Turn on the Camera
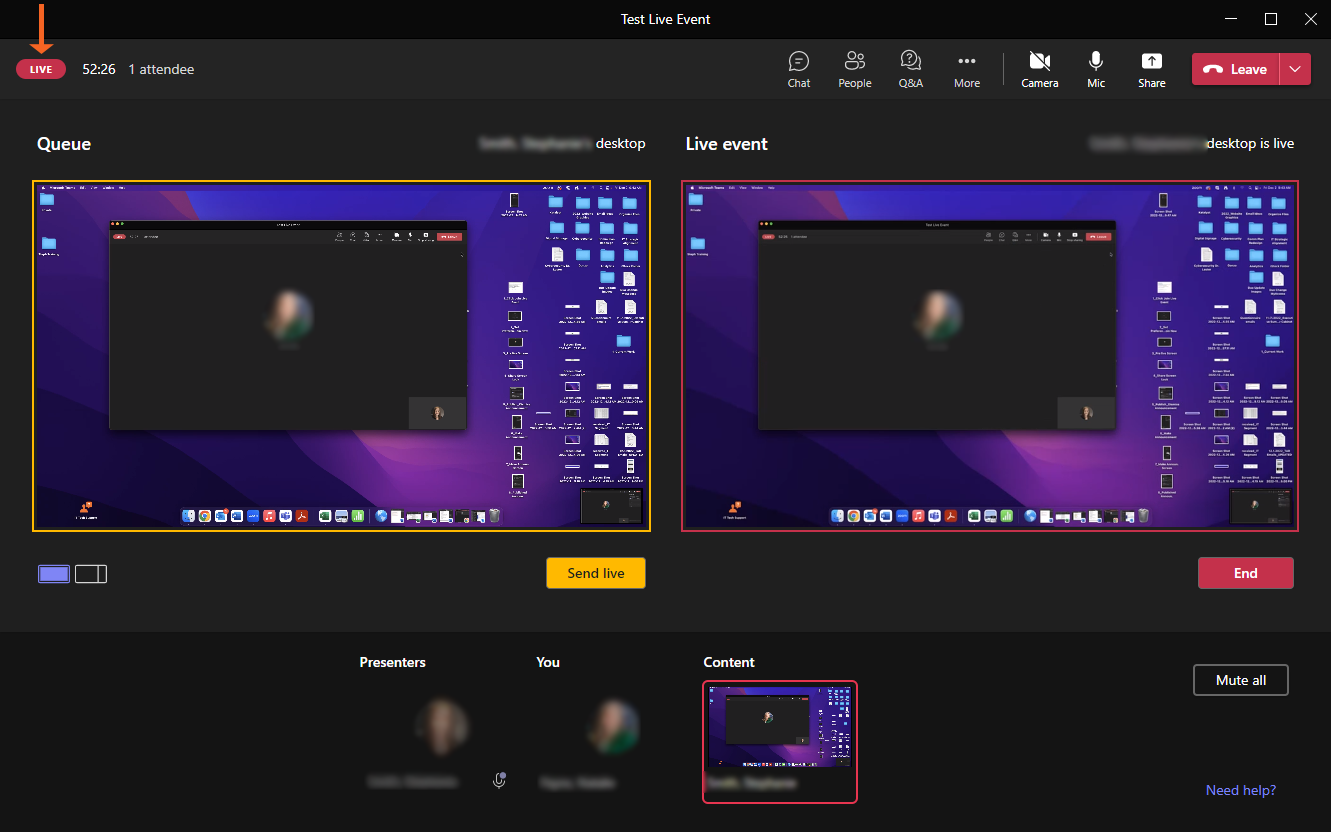Viewport: 1331px width, 832px height. 1039,70
